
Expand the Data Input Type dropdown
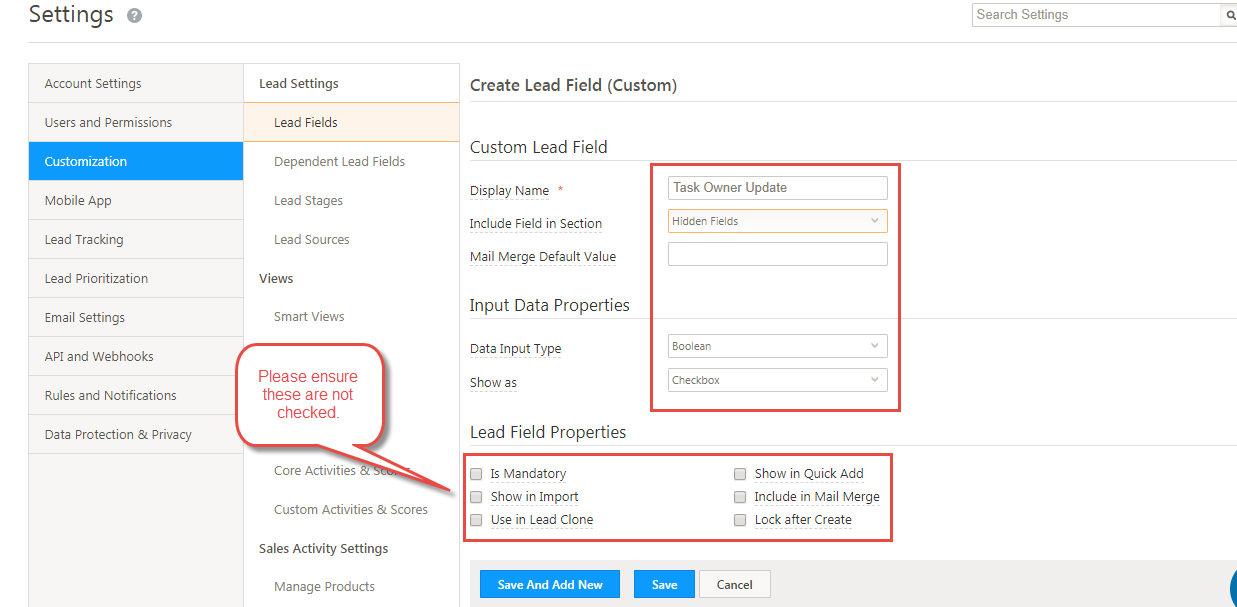pyautogui.click(x=777, y=346)
